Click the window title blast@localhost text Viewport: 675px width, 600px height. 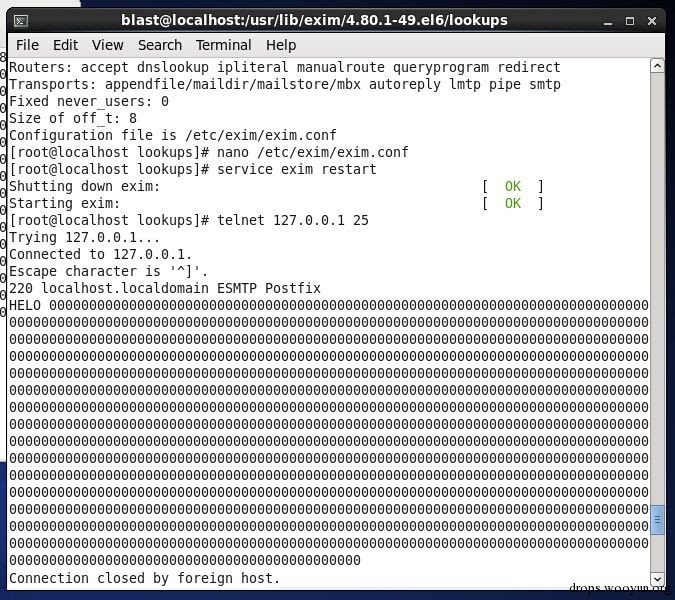click(314, 20)
